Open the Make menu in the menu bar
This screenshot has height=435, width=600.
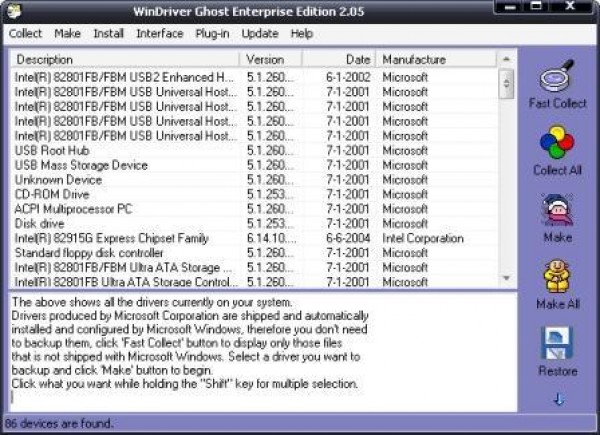(67, 34)
